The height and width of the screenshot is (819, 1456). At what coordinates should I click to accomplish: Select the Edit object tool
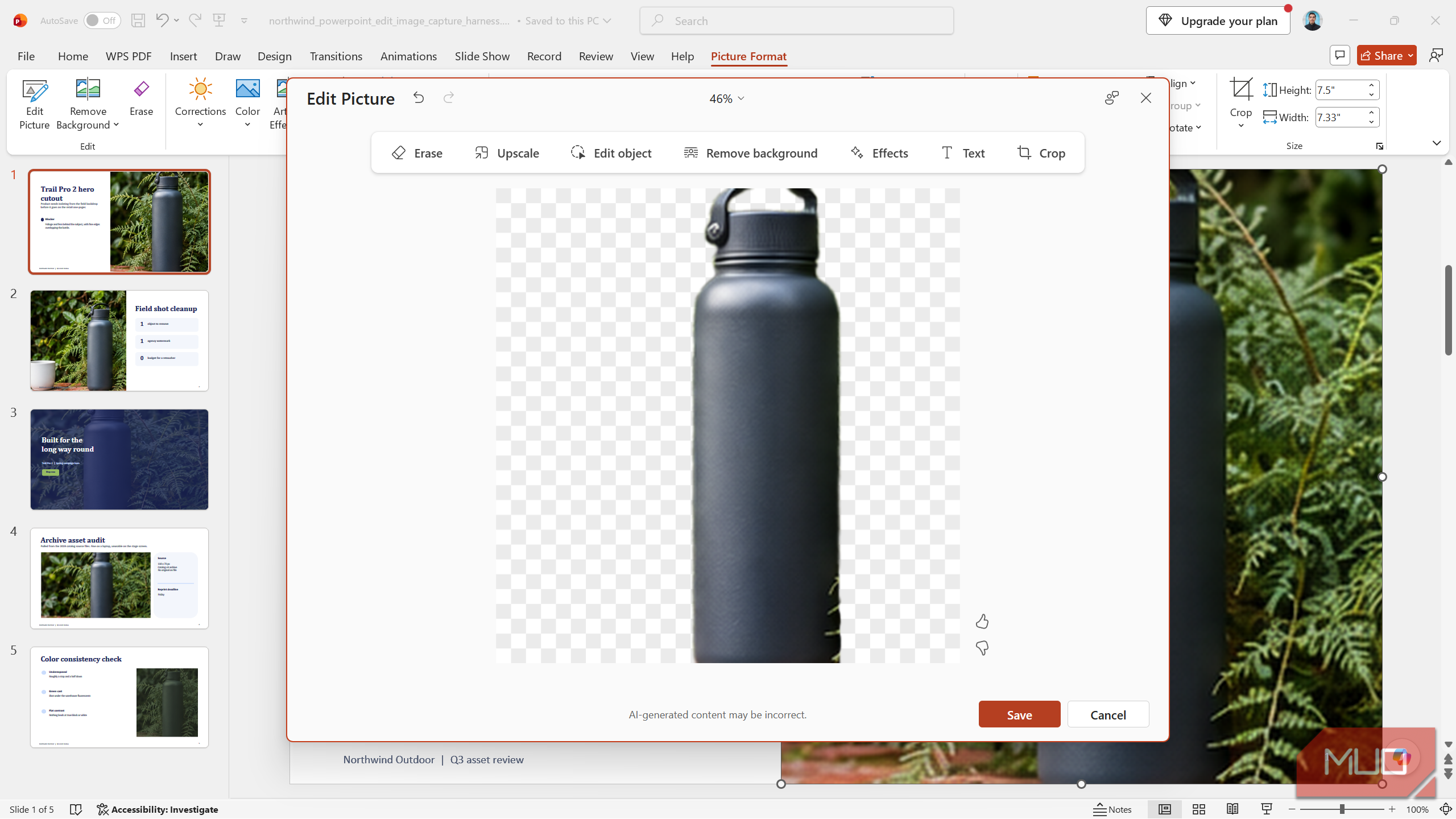(x=611, y=153)
